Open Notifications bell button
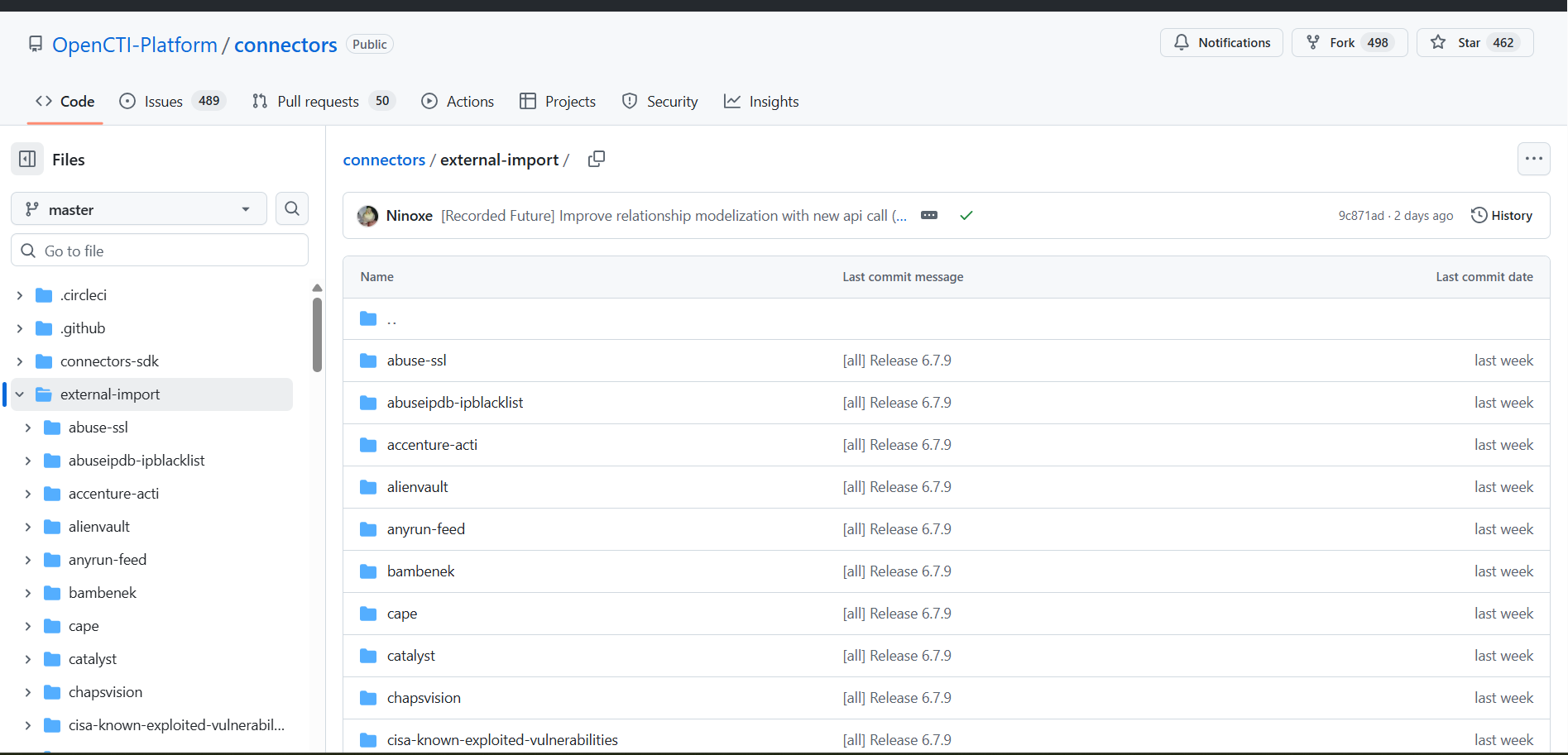The height and width of the screenshot is (755, 1568). [1221, 42]
